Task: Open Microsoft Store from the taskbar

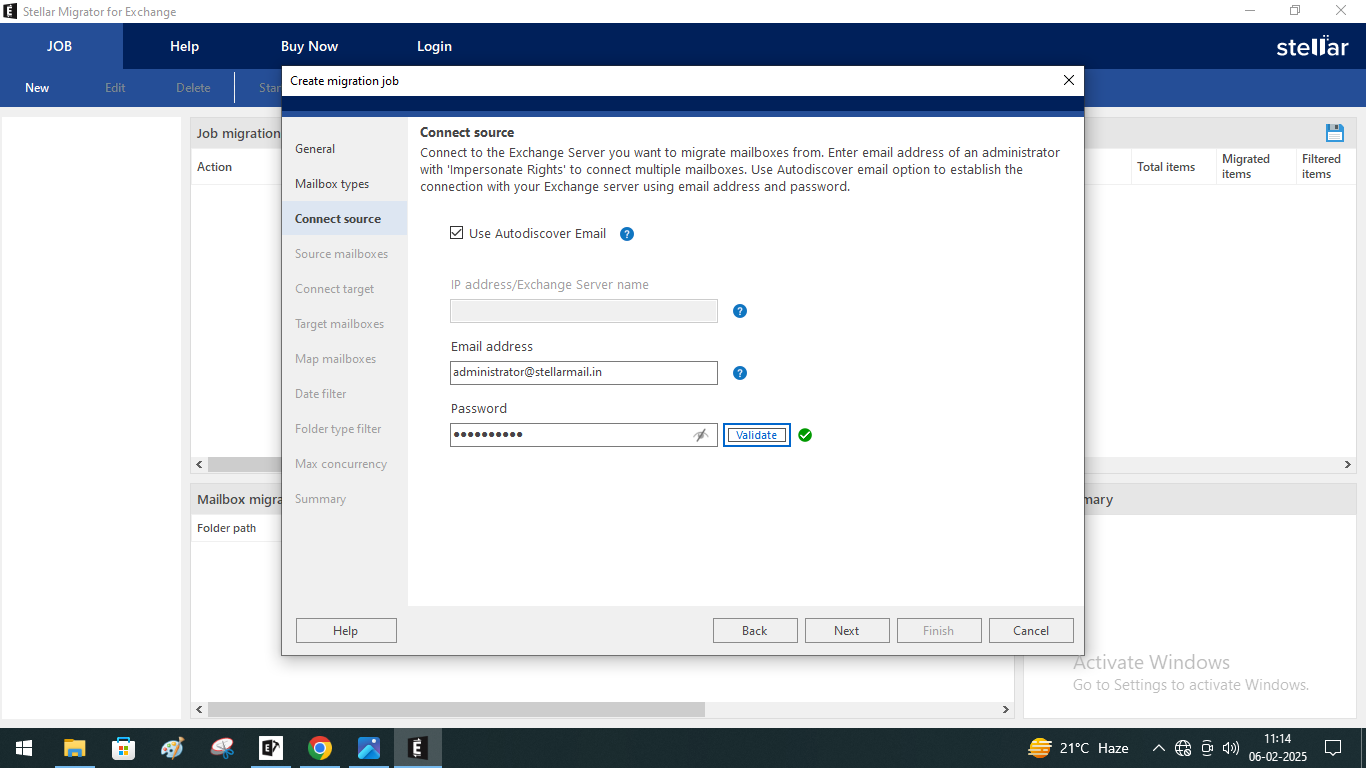Action: pos(123,748)
